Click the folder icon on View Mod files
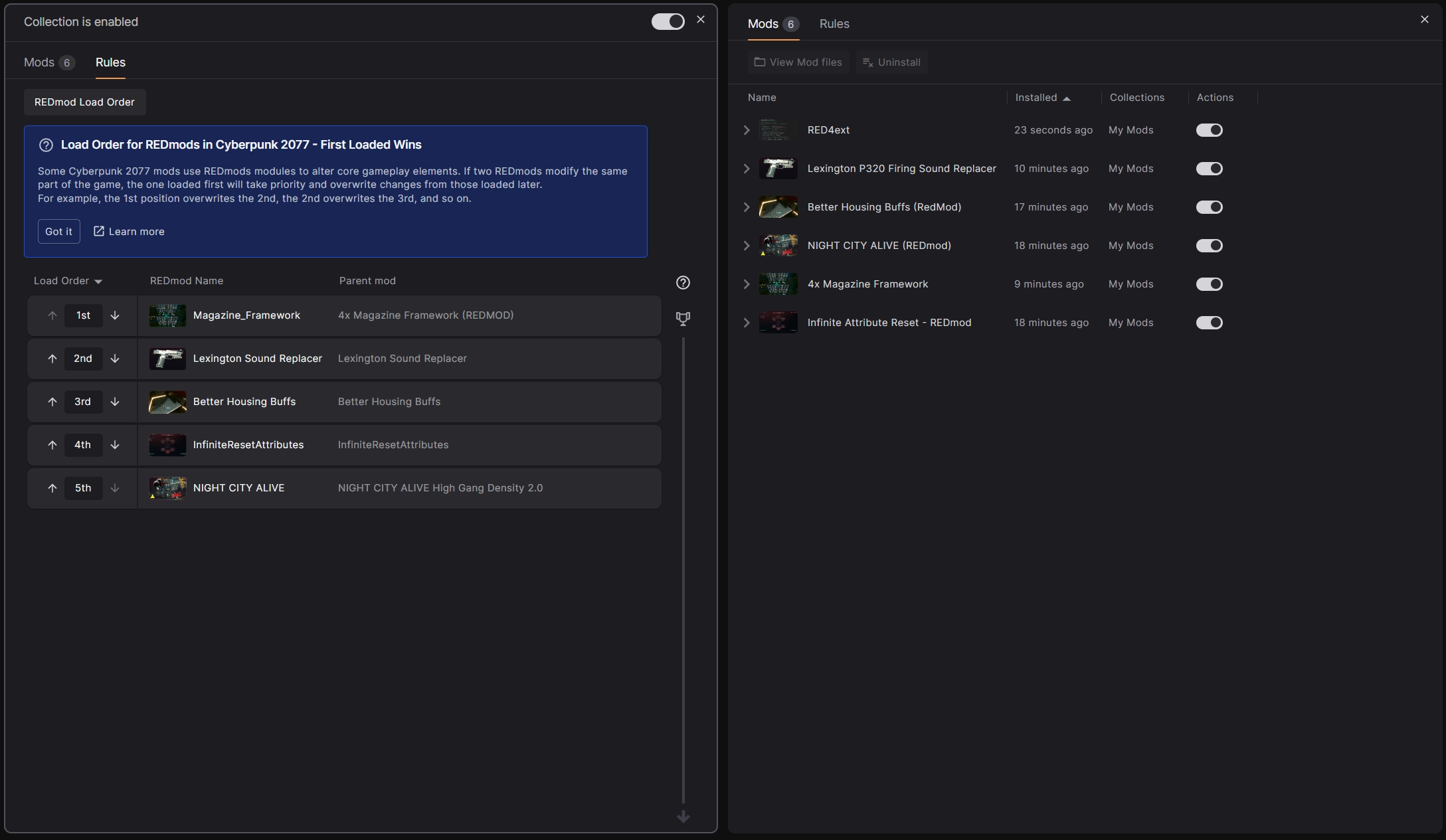 760,62
